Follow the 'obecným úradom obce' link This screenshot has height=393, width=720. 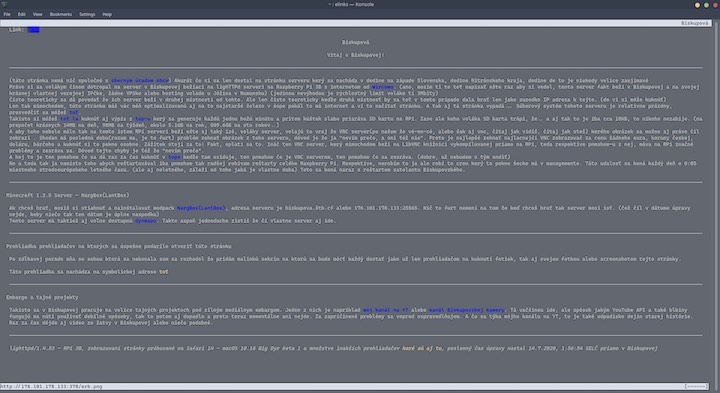point(140,80)
